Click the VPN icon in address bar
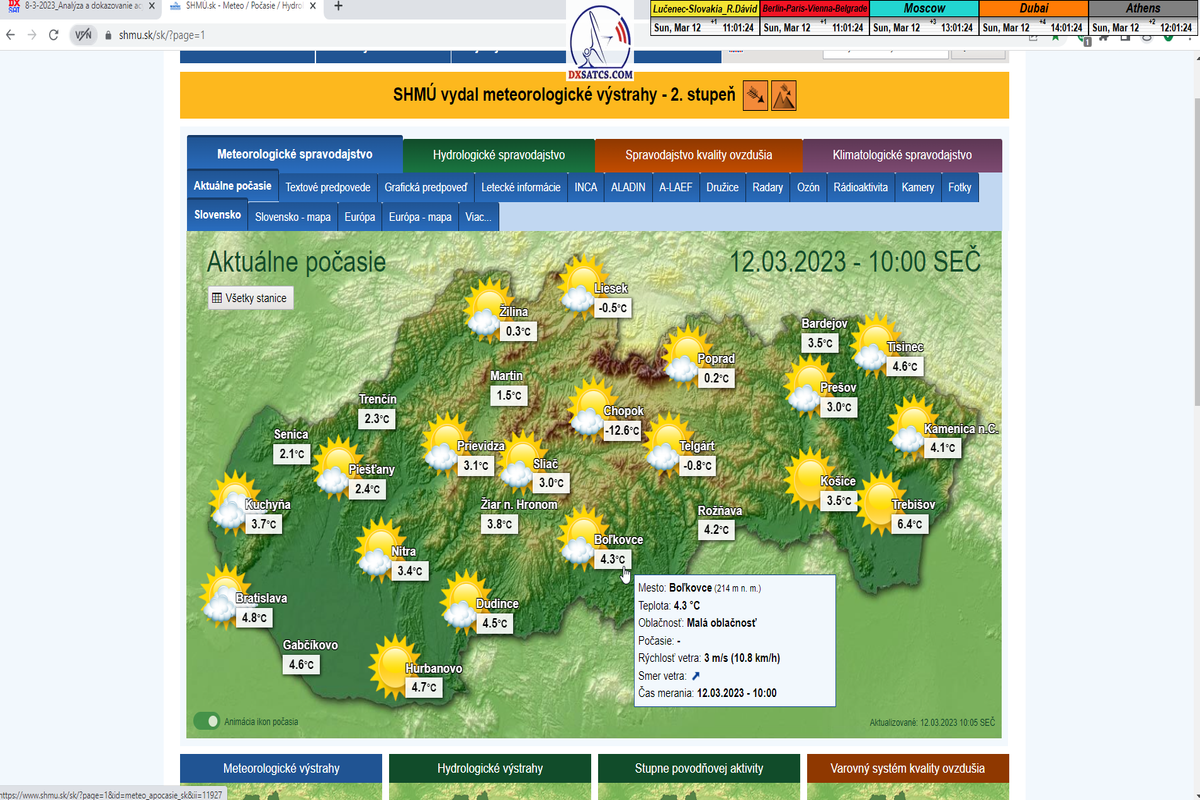Screen dimensions: 1200x800 tap(83, 35)
